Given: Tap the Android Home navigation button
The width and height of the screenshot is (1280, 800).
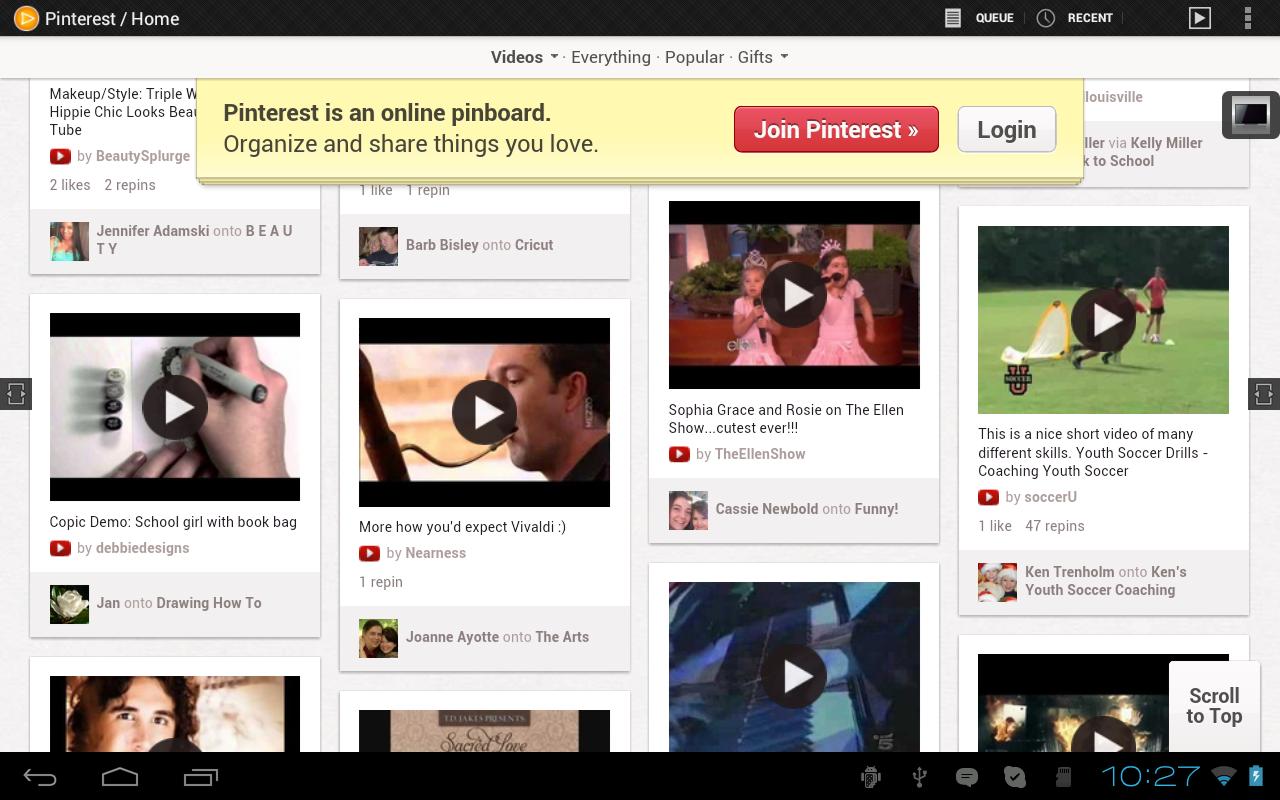Looking at the screenshot, I should click(120, 777).
